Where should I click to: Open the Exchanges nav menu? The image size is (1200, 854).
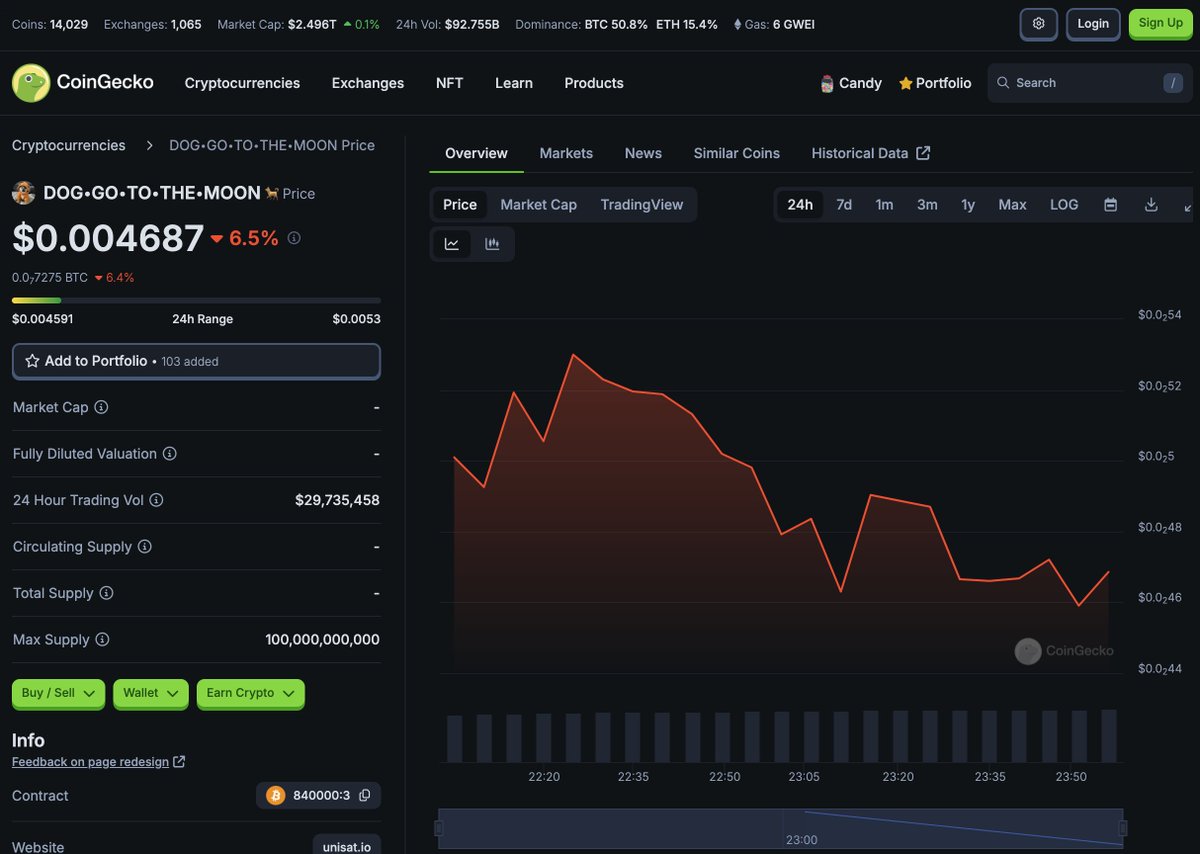click(368, 83)
